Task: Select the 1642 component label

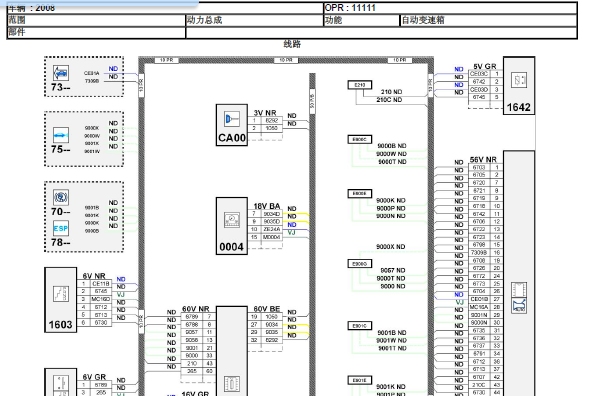Action: [x=519, y=107]
